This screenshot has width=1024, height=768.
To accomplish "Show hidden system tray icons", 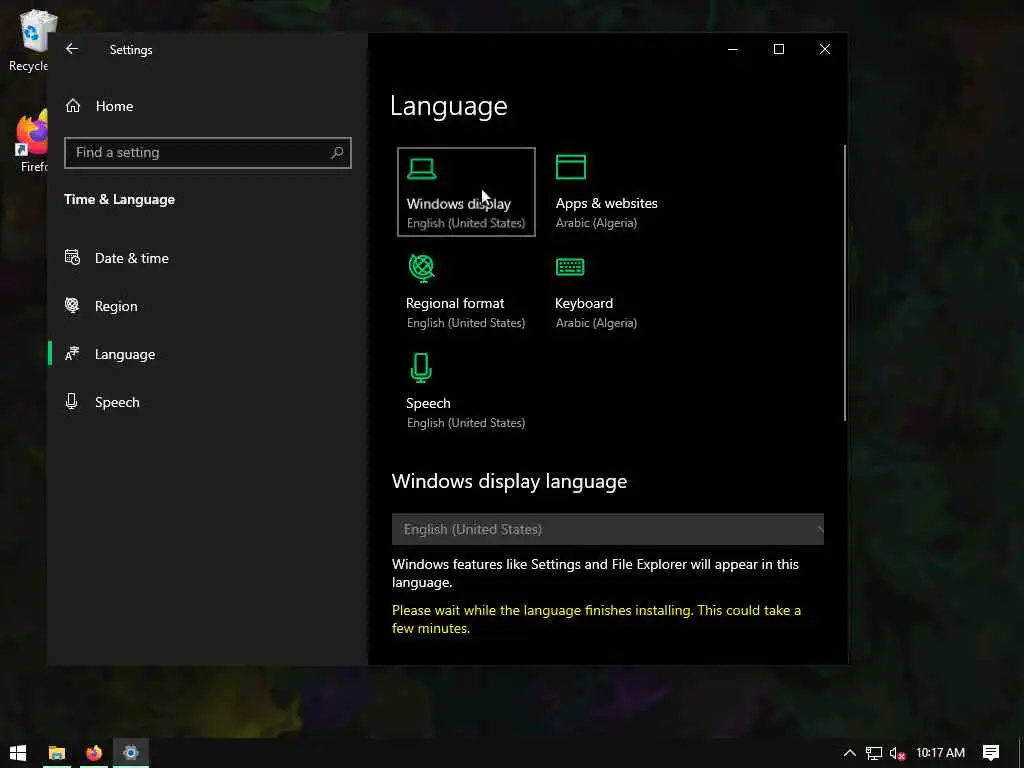I will point(849,753).
